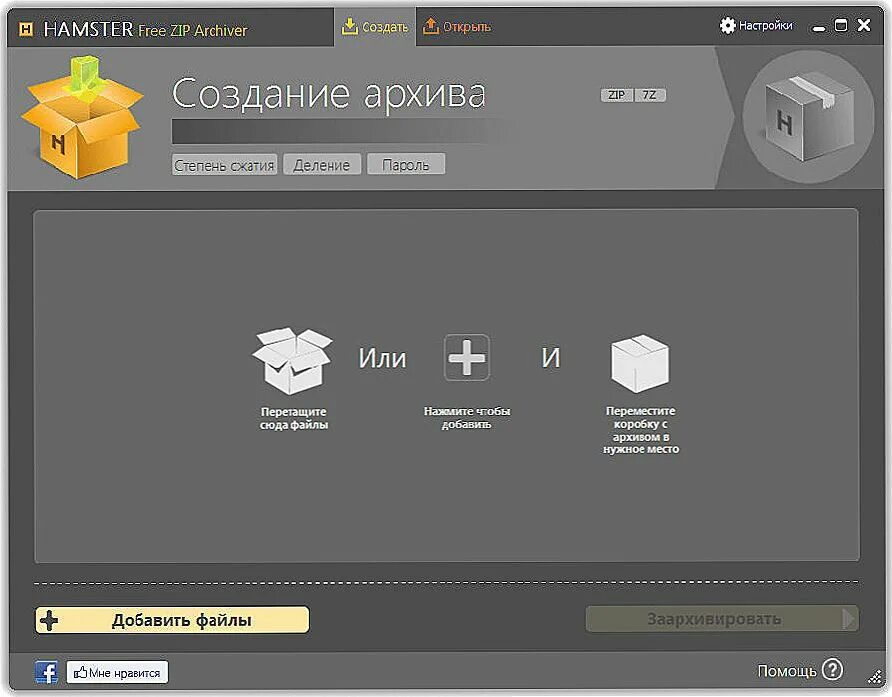The image size is (892, 697).
Task: Open Степень сжатия options
Action: point(224,165)
